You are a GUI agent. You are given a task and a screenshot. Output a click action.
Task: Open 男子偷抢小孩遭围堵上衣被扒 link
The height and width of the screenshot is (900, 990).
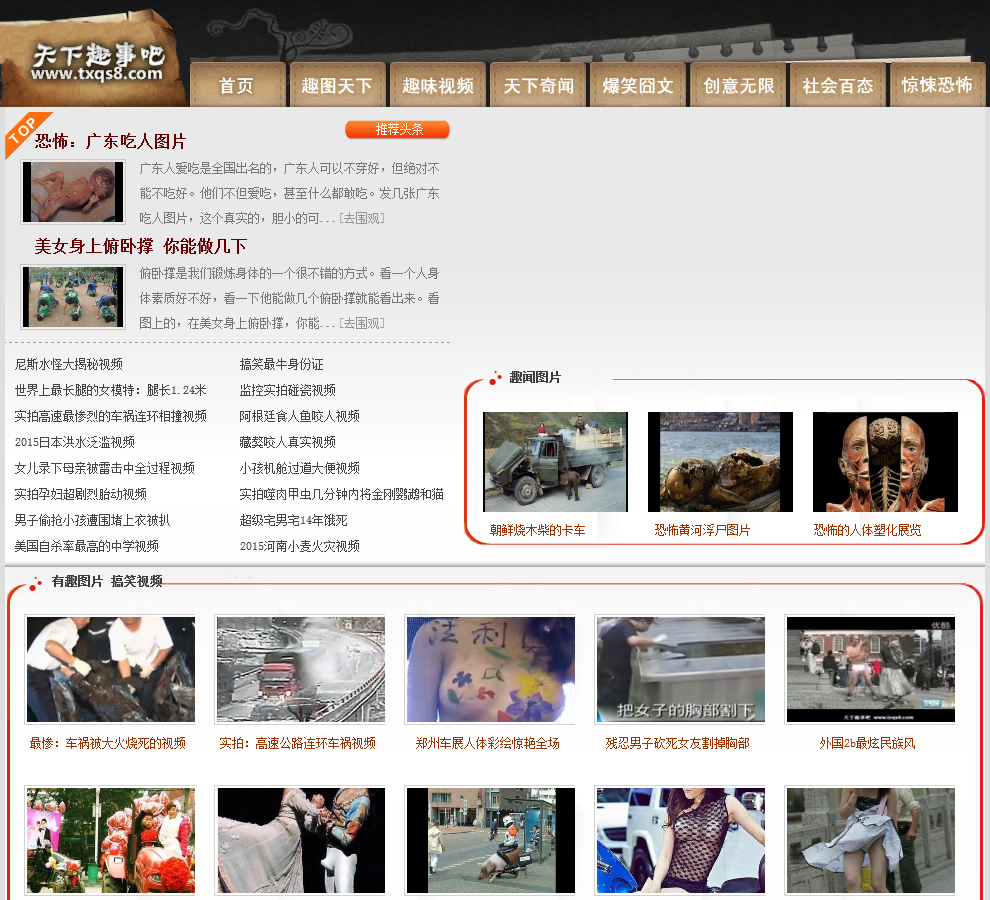click(92, 520)
